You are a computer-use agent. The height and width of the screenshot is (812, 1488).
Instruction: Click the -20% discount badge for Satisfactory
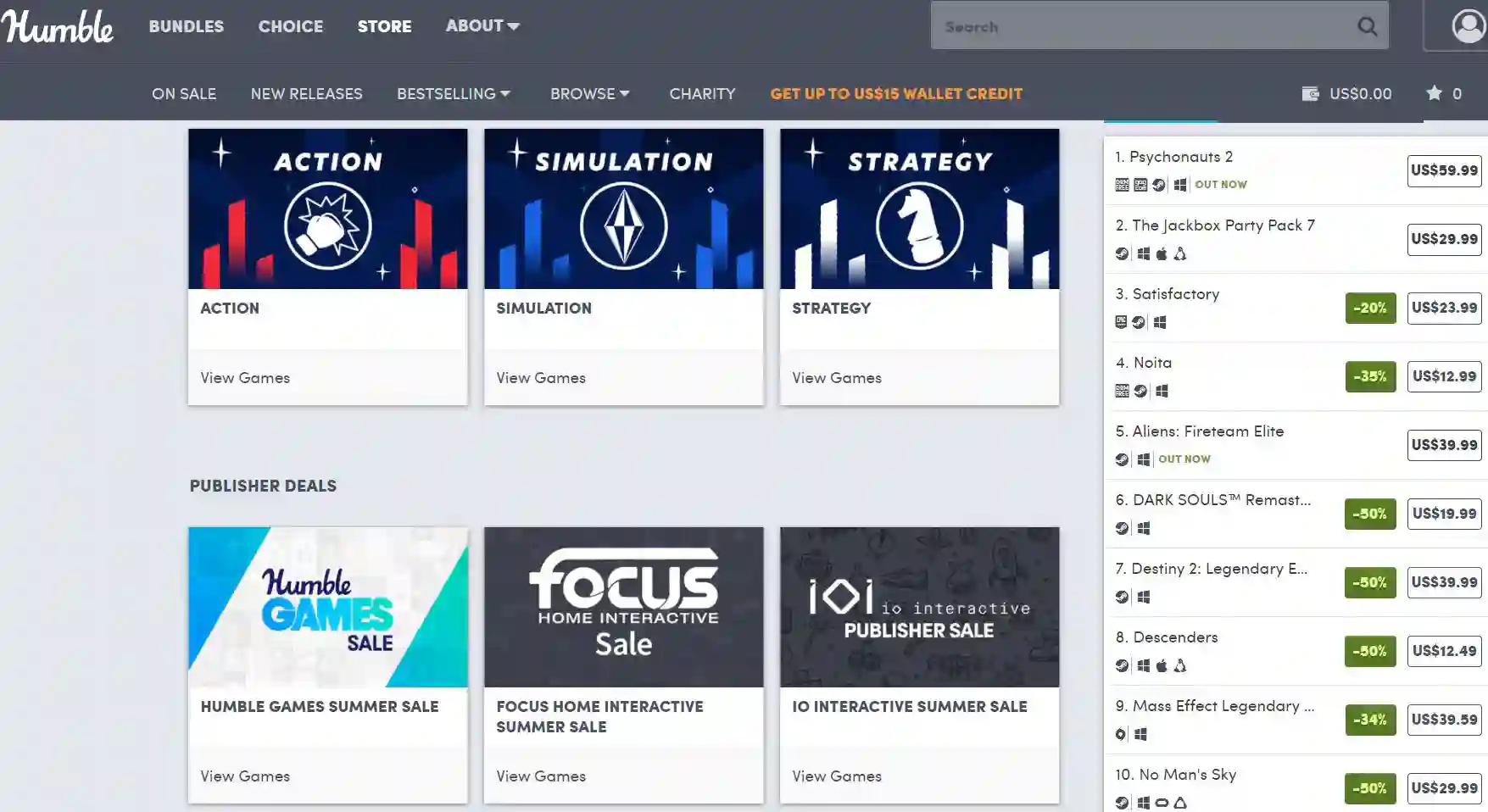click(x=1370, y=308)
